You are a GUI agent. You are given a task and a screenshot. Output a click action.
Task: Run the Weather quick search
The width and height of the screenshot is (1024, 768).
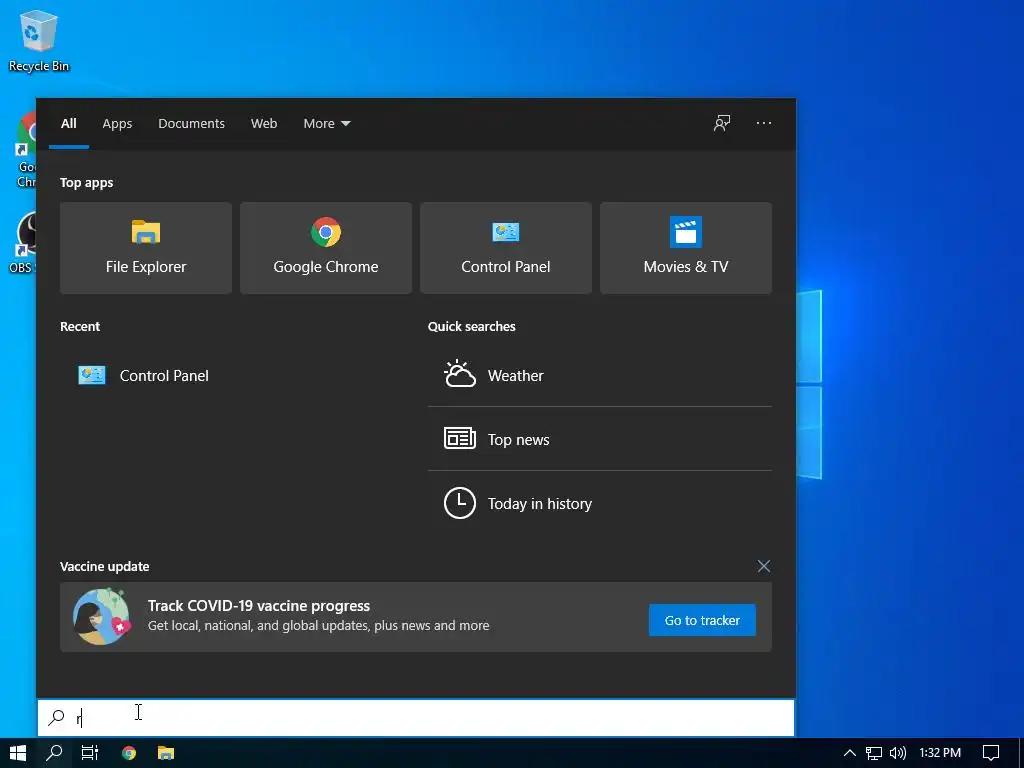(600, 376)
